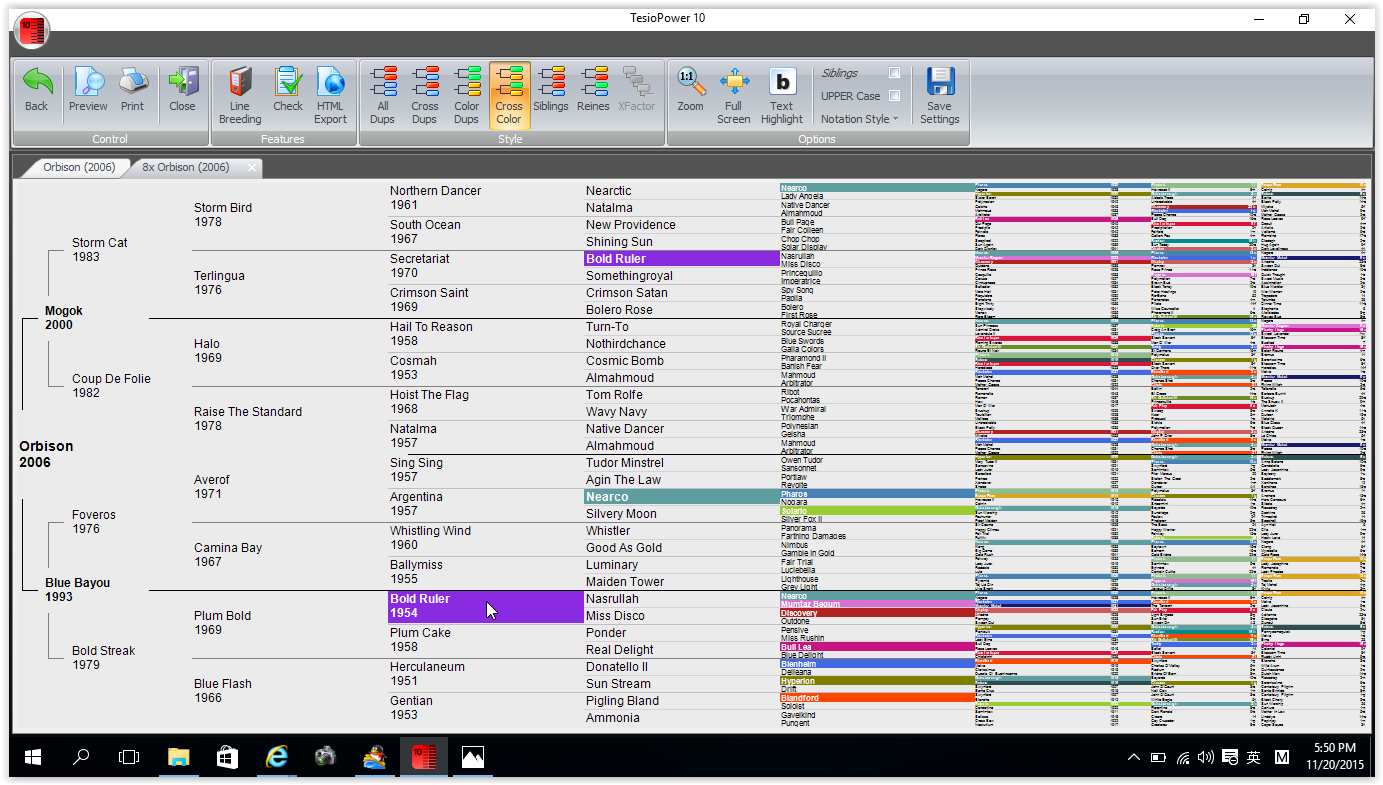1383x785 pixels.
Task: Click Raise The Standard 1978
Action: tap(248, 419)
